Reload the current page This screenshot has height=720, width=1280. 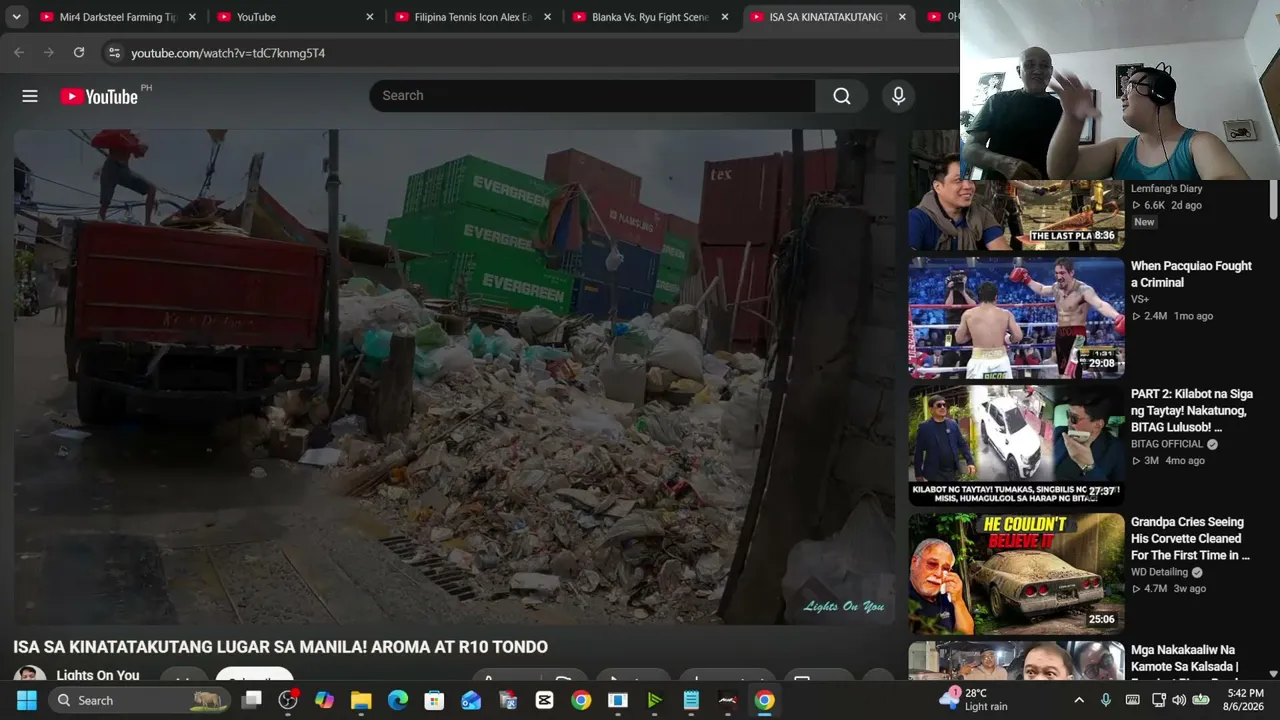[x=79, y=53]
